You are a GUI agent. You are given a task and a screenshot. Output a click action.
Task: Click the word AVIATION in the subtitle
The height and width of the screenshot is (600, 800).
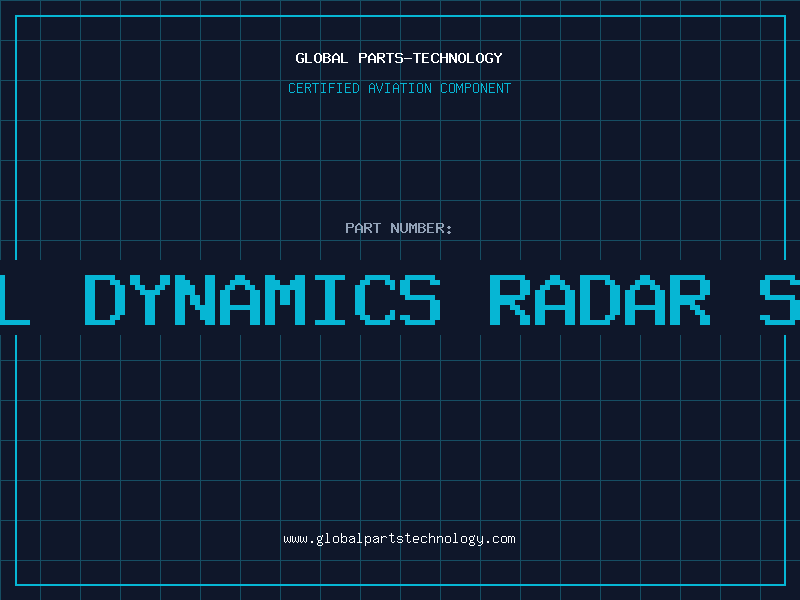tap(400, 88)
